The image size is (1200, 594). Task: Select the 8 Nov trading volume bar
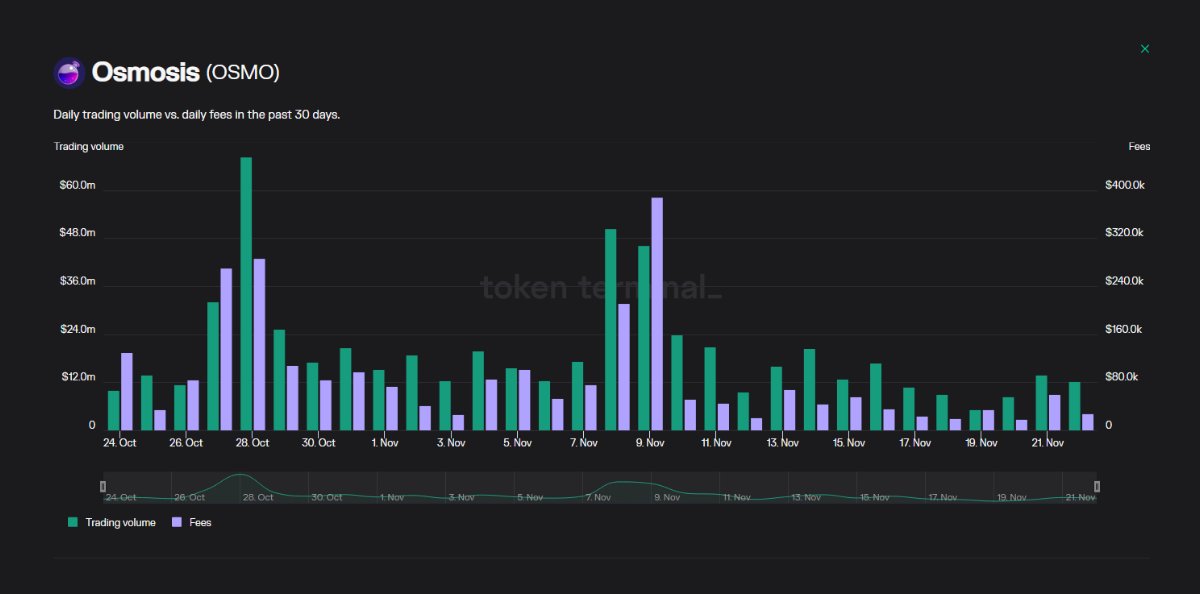pyautogui.click(x=611, y=330)
